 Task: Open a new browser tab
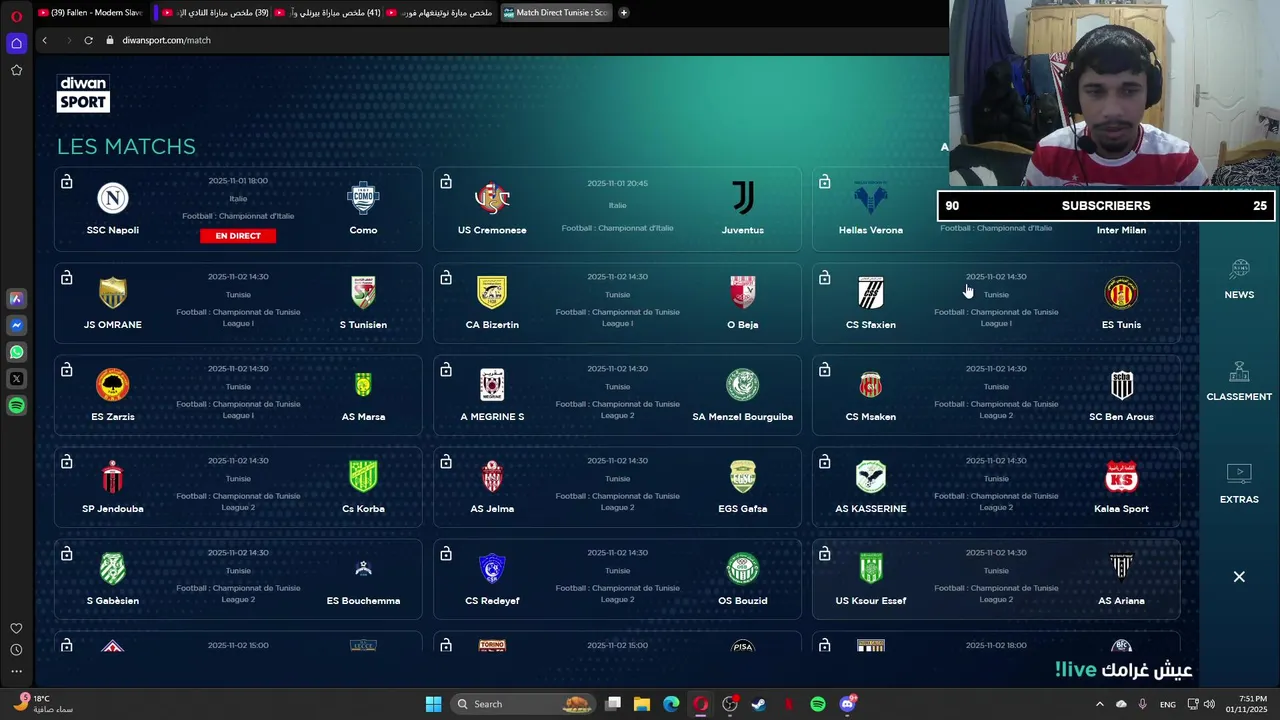624,13
